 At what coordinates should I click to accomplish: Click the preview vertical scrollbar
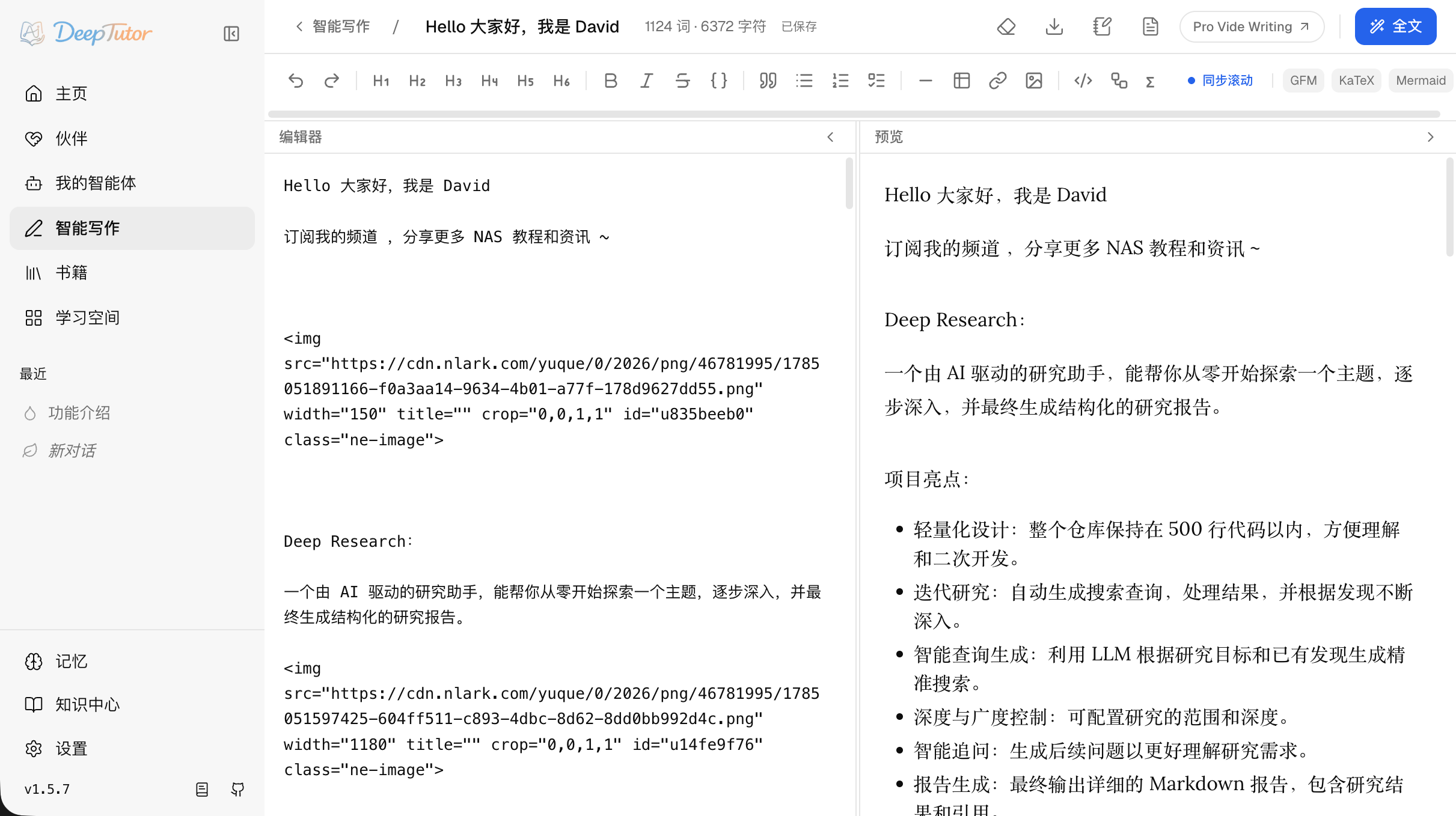[x=1449, y=207]
